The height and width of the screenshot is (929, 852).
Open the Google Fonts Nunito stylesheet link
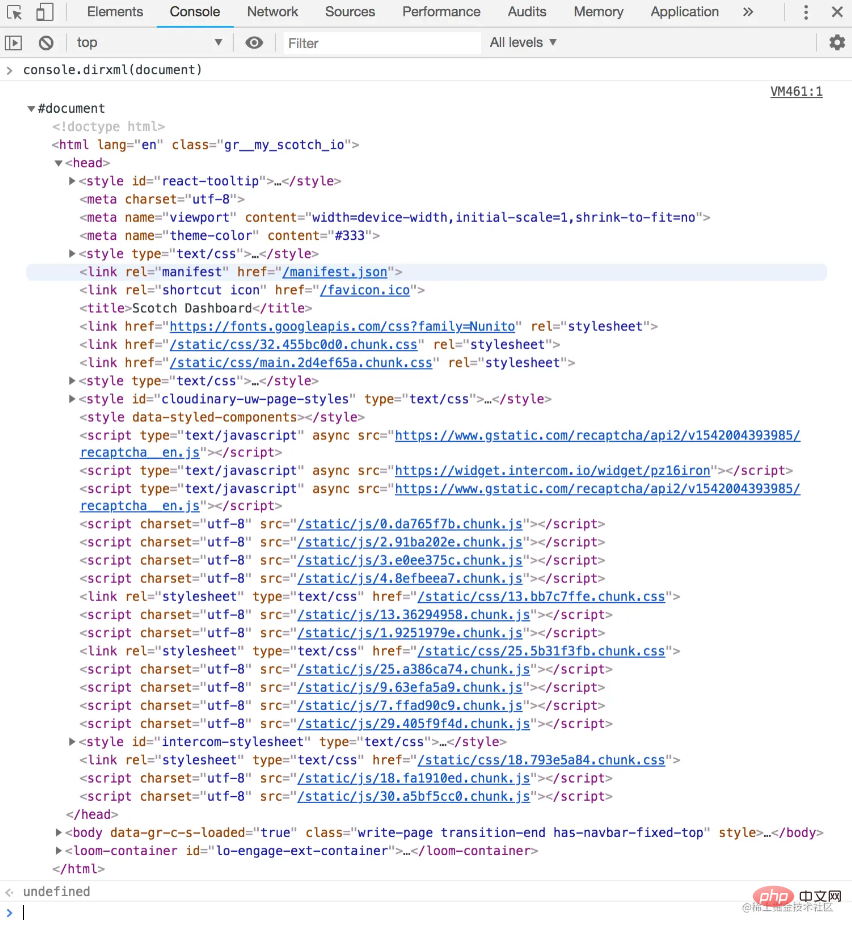point(342,326)
